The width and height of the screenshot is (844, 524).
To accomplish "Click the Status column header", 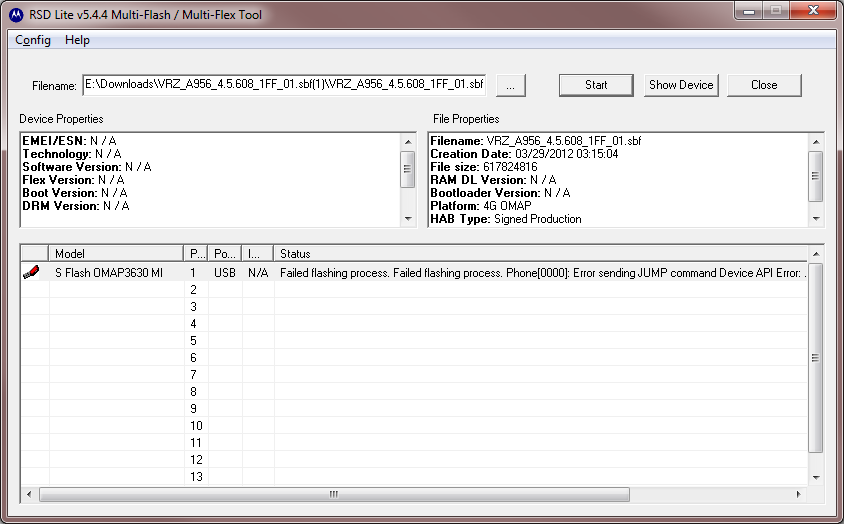I will point(540,254).
